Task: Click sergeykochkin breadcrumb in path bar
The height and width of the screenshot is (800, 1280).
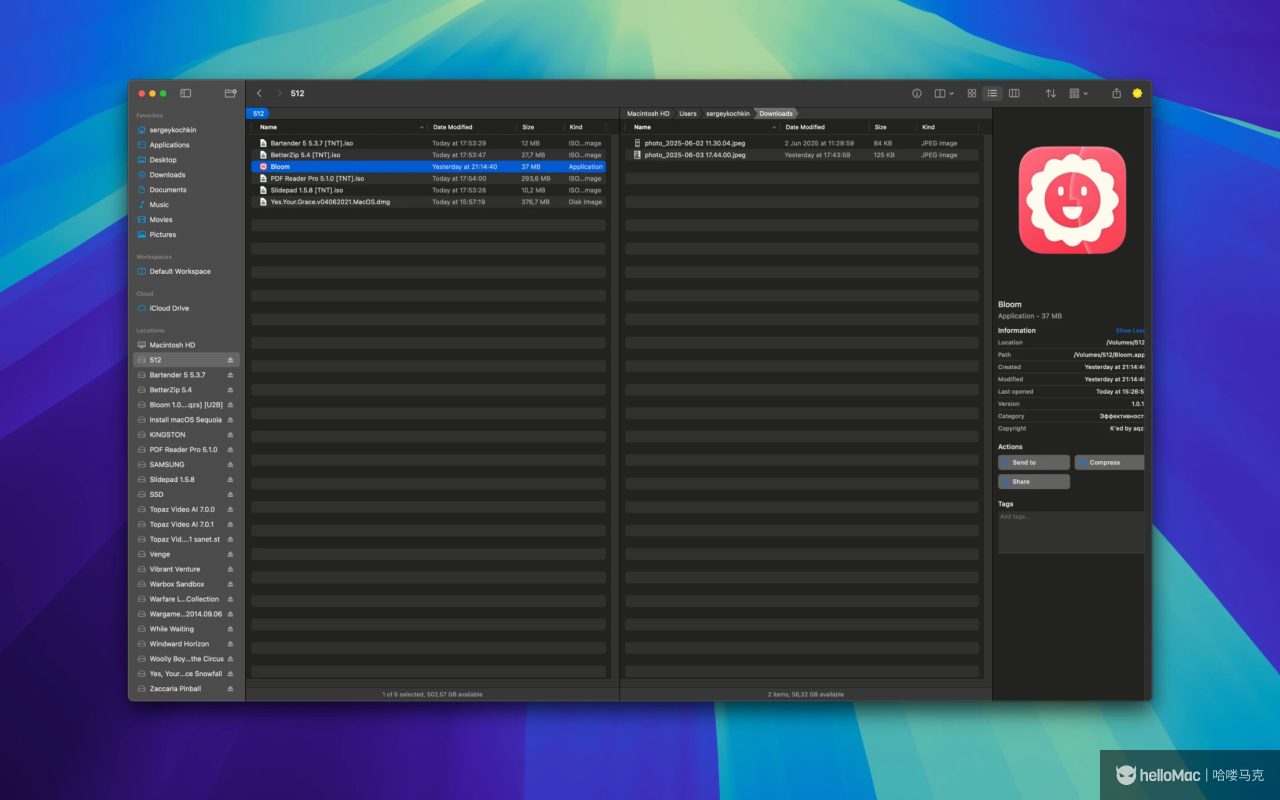Action: click(728, 114)
